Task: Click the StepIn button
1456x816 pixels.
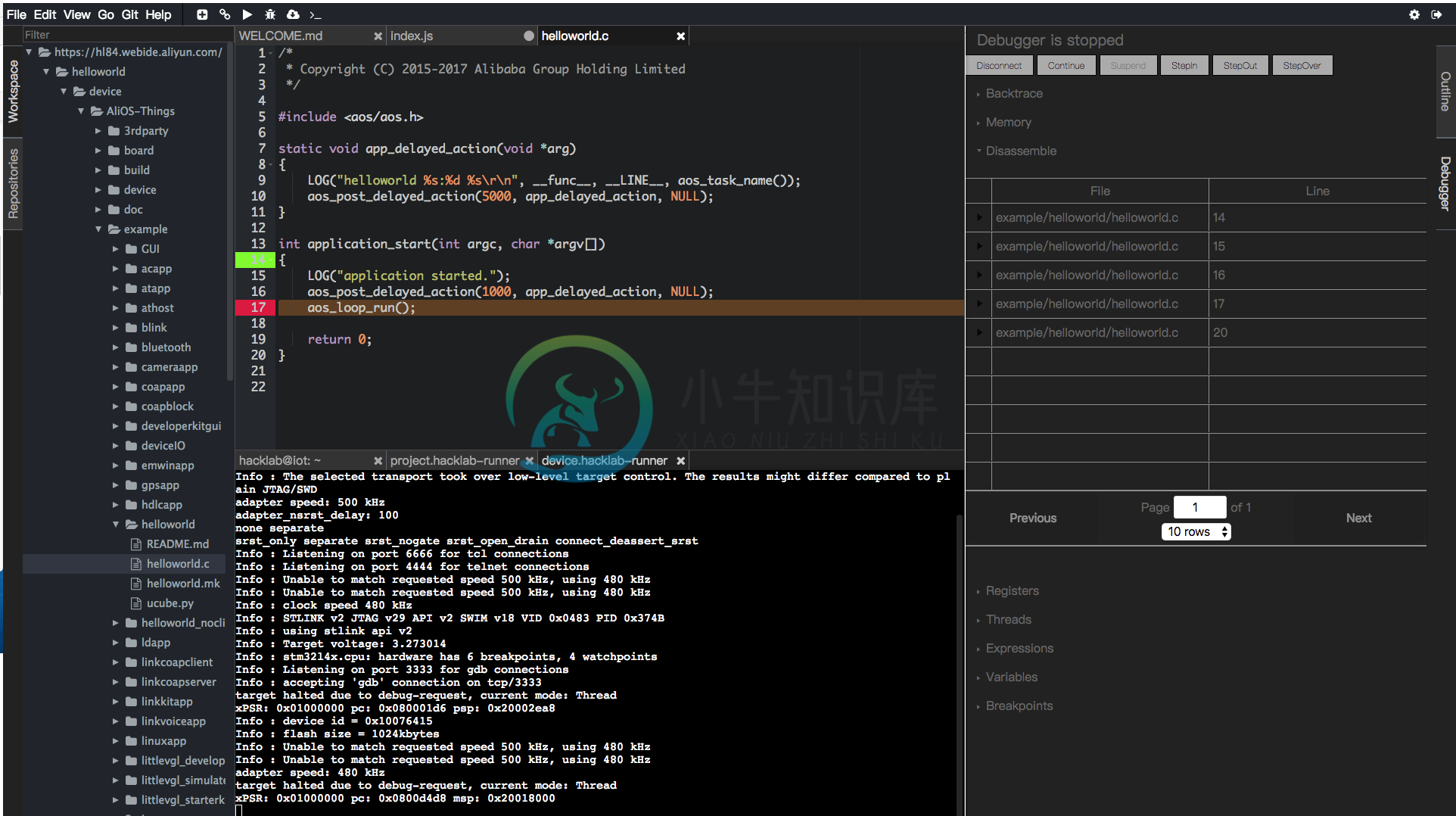Action: [1184, 66]
